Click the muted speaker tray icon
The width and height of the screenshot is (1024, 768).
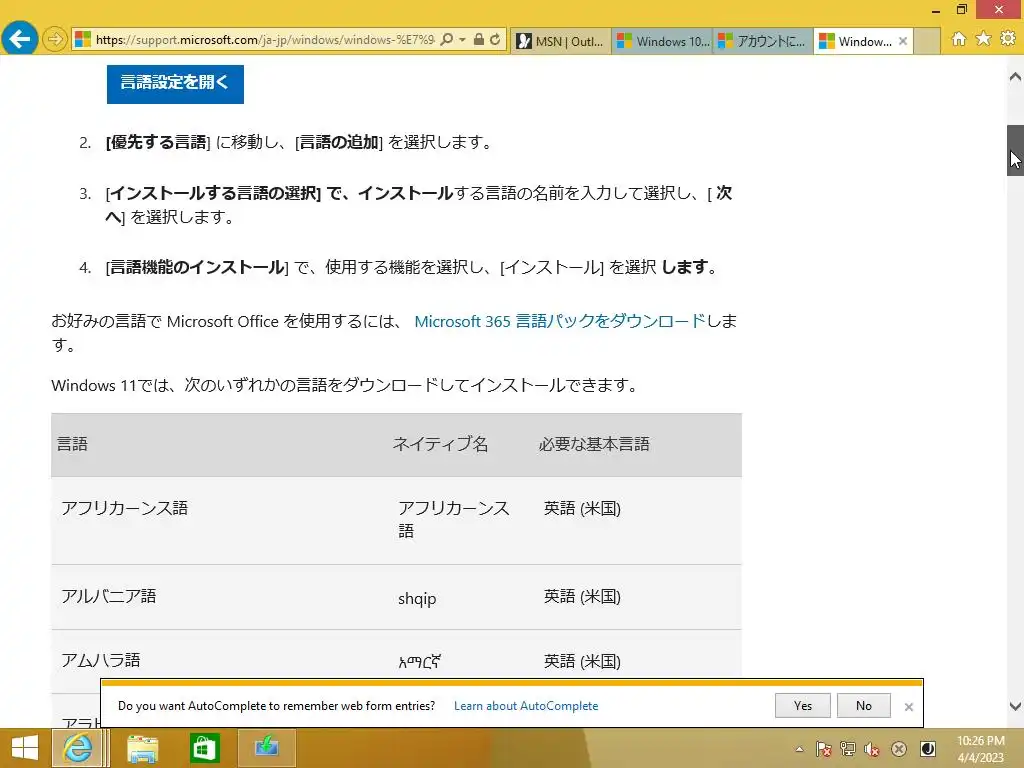[x=872, y=749]
